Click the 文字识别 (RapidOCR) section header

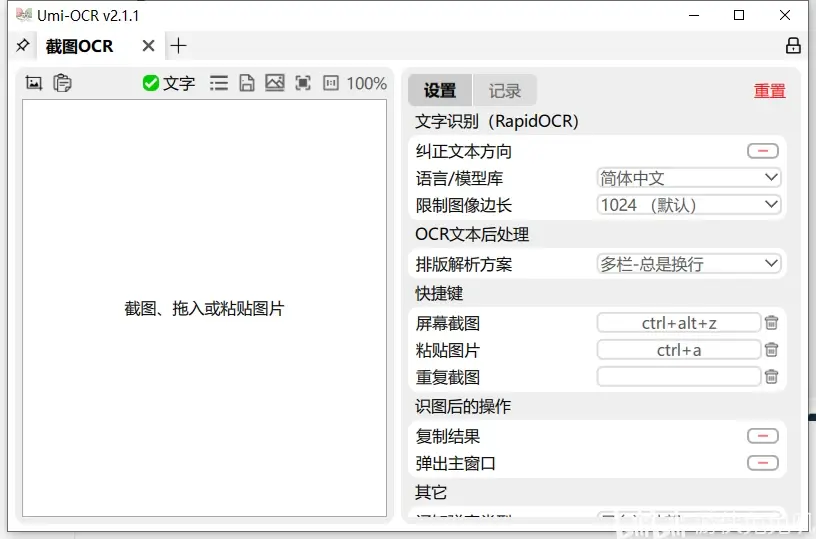(x=497, y=121)
